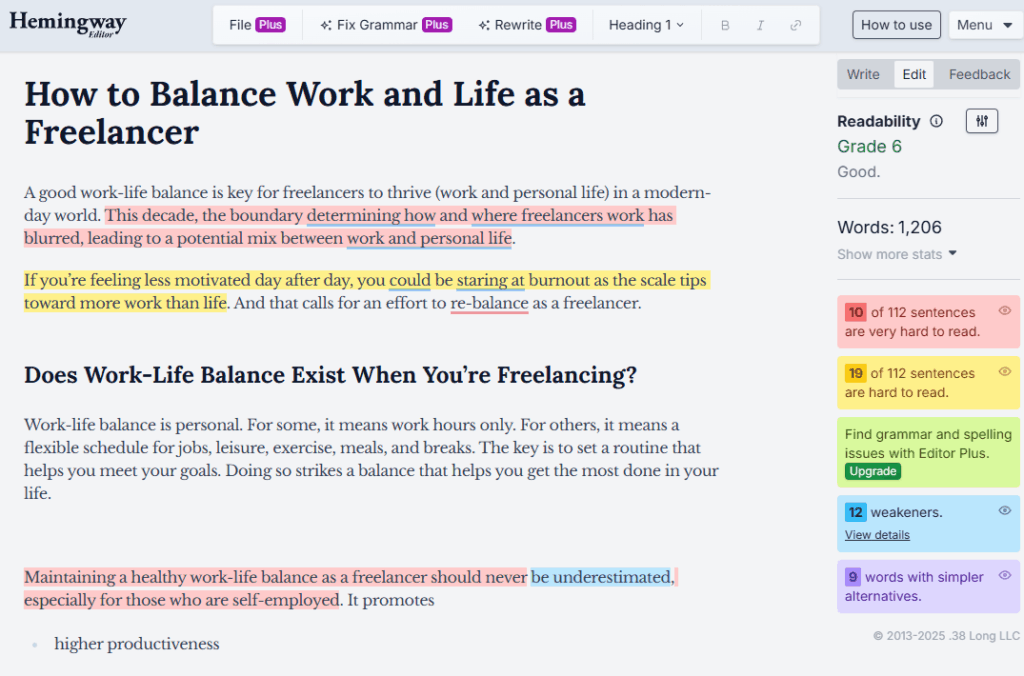Click the purple count badge 9

click(852, 577)
